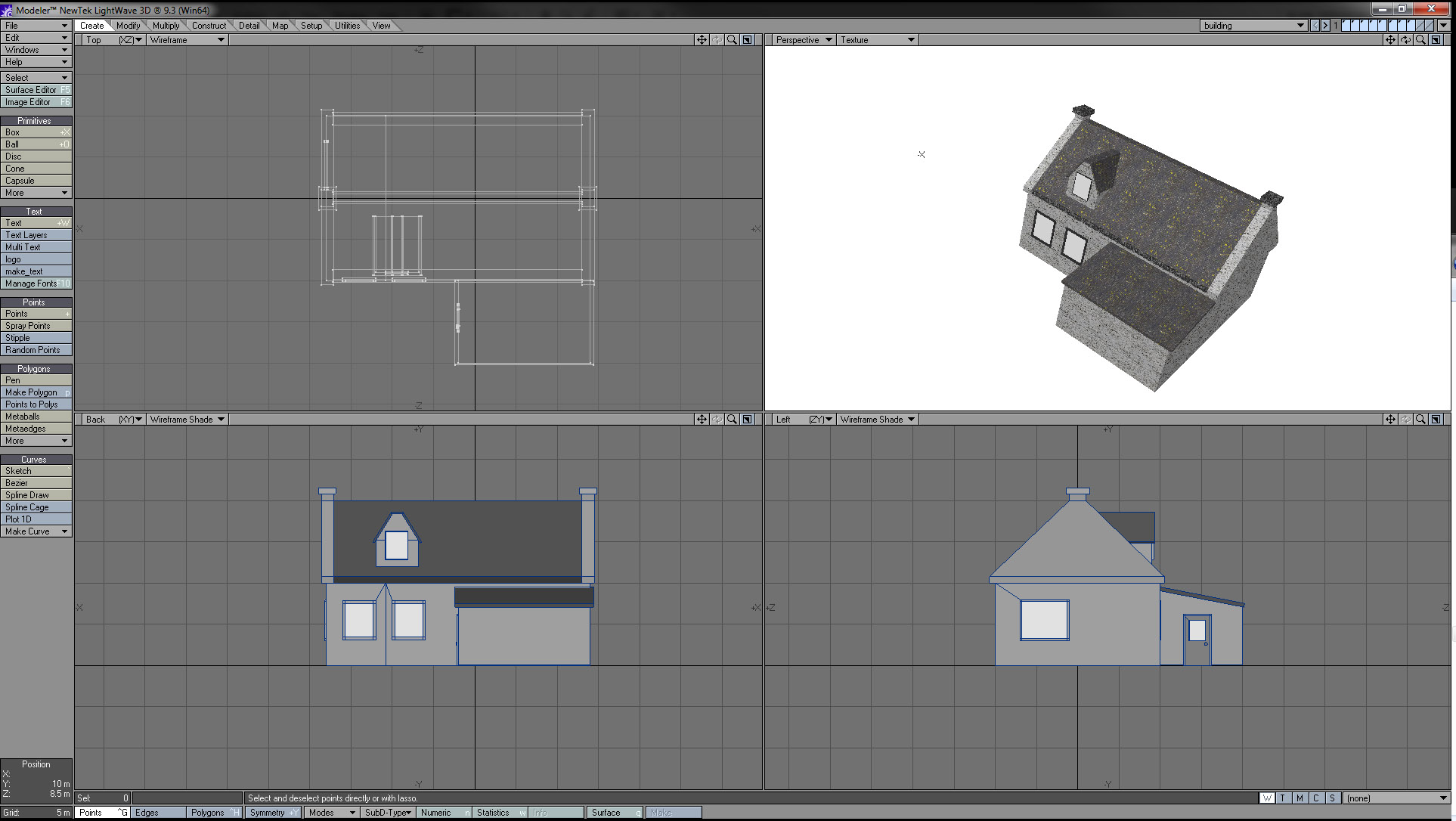The width and height of the screenshot is (1456, 821).
Task: Select layer 2 in the layer bank
Action: 1355,26
